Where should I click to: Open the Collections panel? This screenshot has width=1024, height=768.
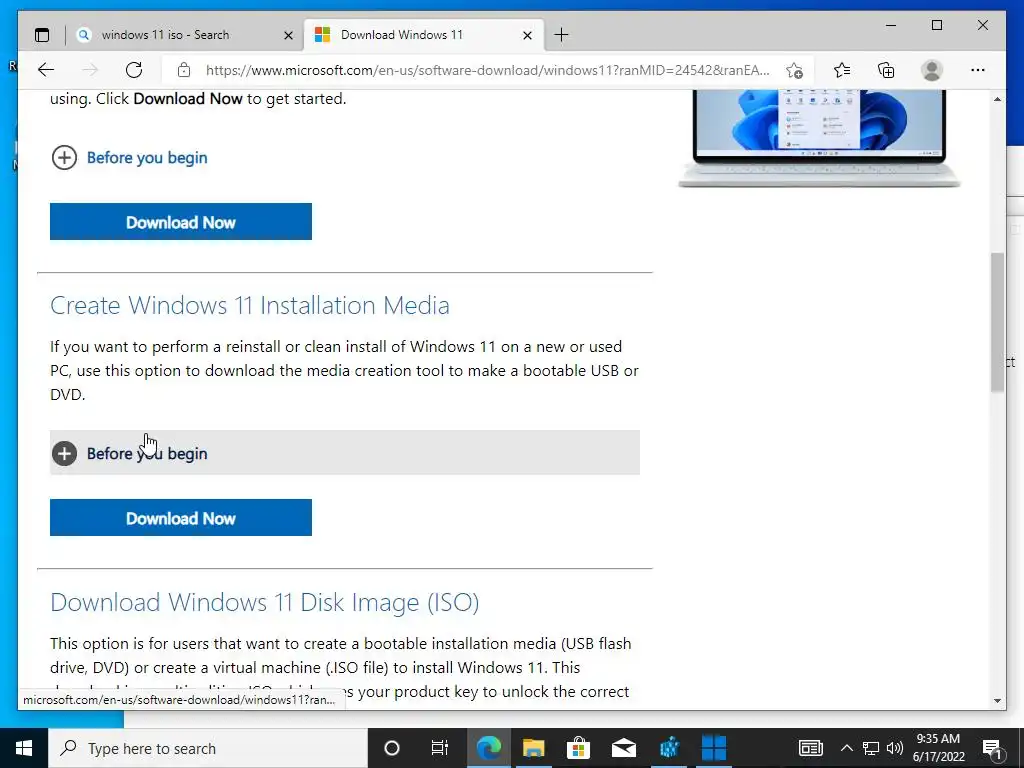pyautogui.click(x=886, y=70)
